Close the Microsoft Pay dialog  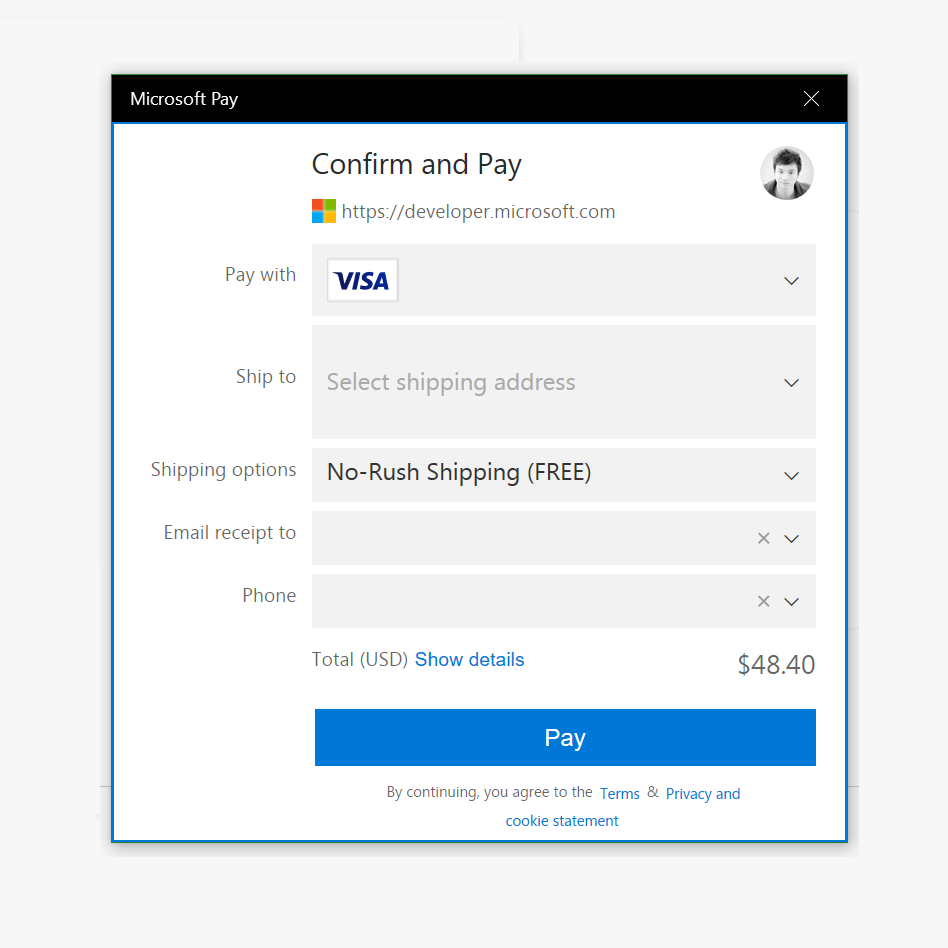coord(811,98)
